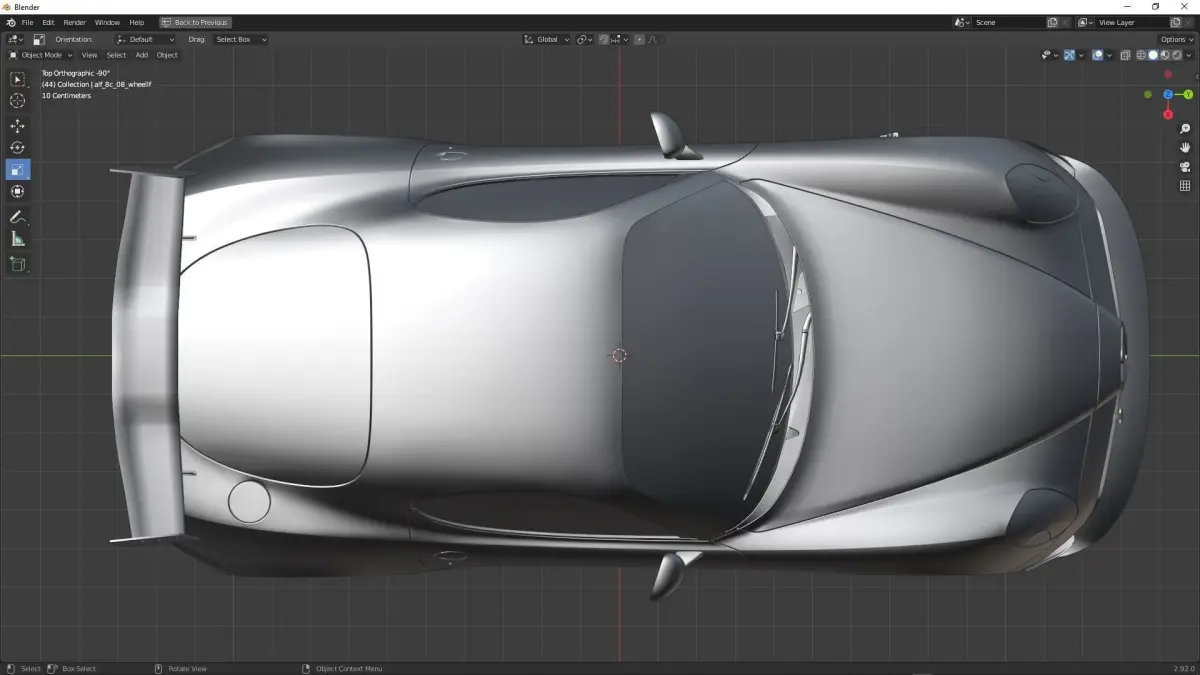
Task: Open the Orientation Default dropdown
Action: pos(146,39)
